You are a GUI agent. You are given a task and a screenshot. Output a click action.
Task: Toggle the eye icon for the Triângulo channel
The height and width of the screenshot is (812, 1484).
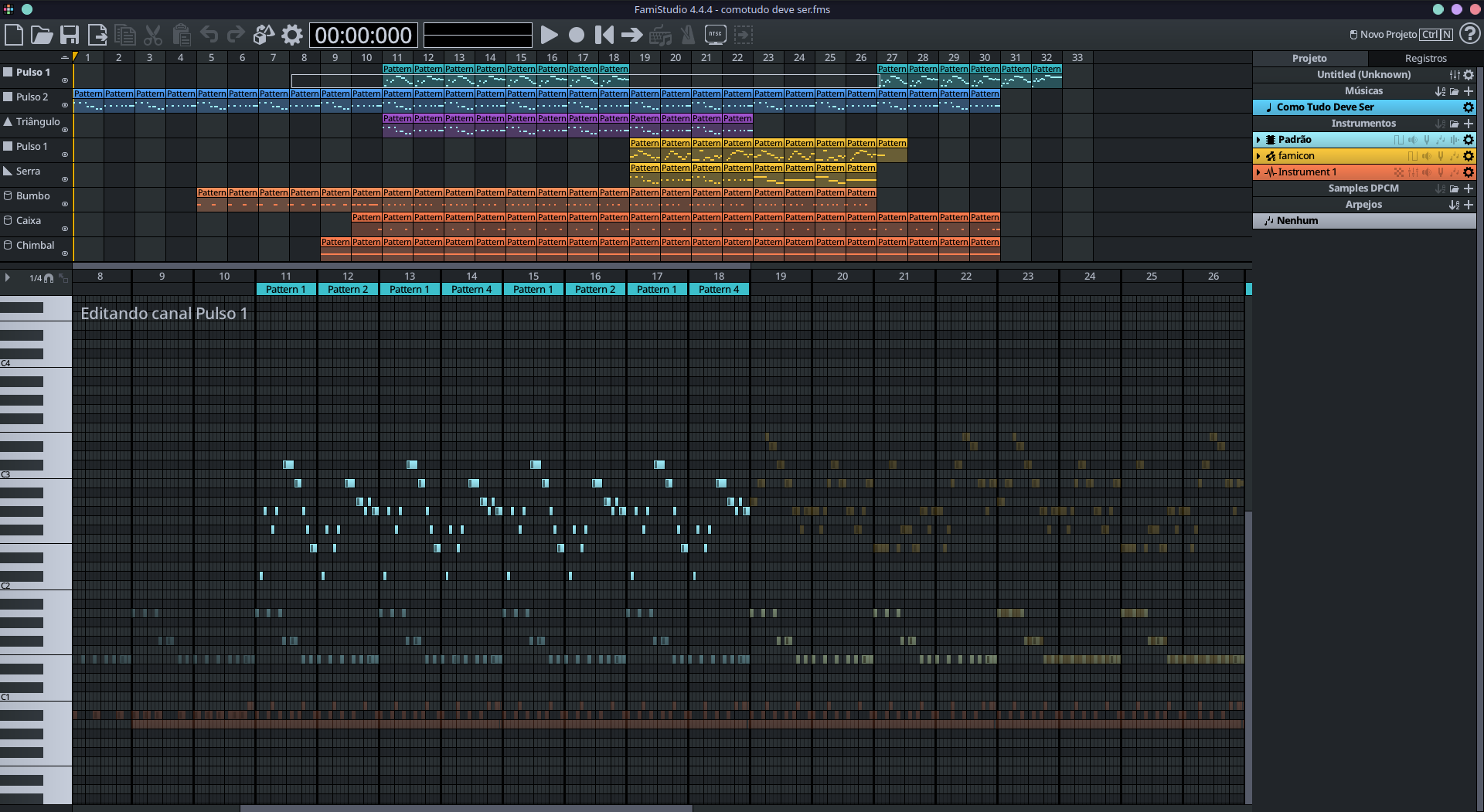pyautogui.click(x=65, y=130)
